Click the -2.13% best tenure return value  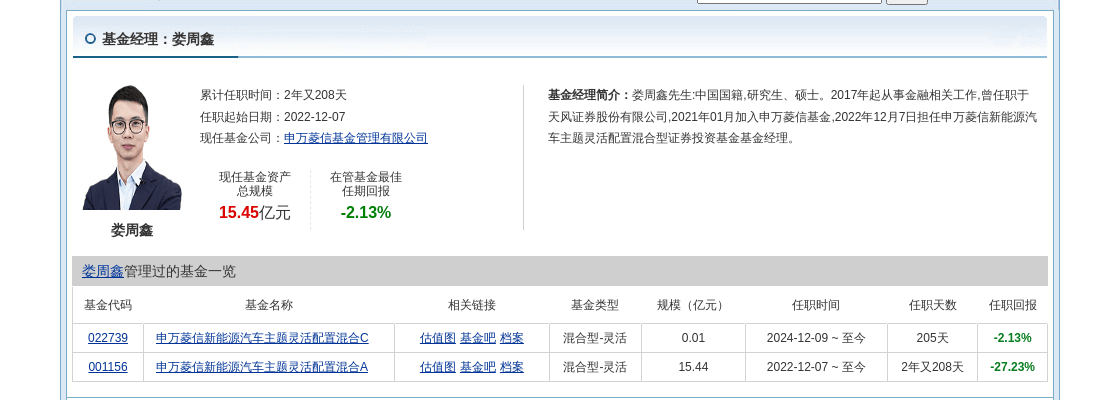click(x=366, y=212)
